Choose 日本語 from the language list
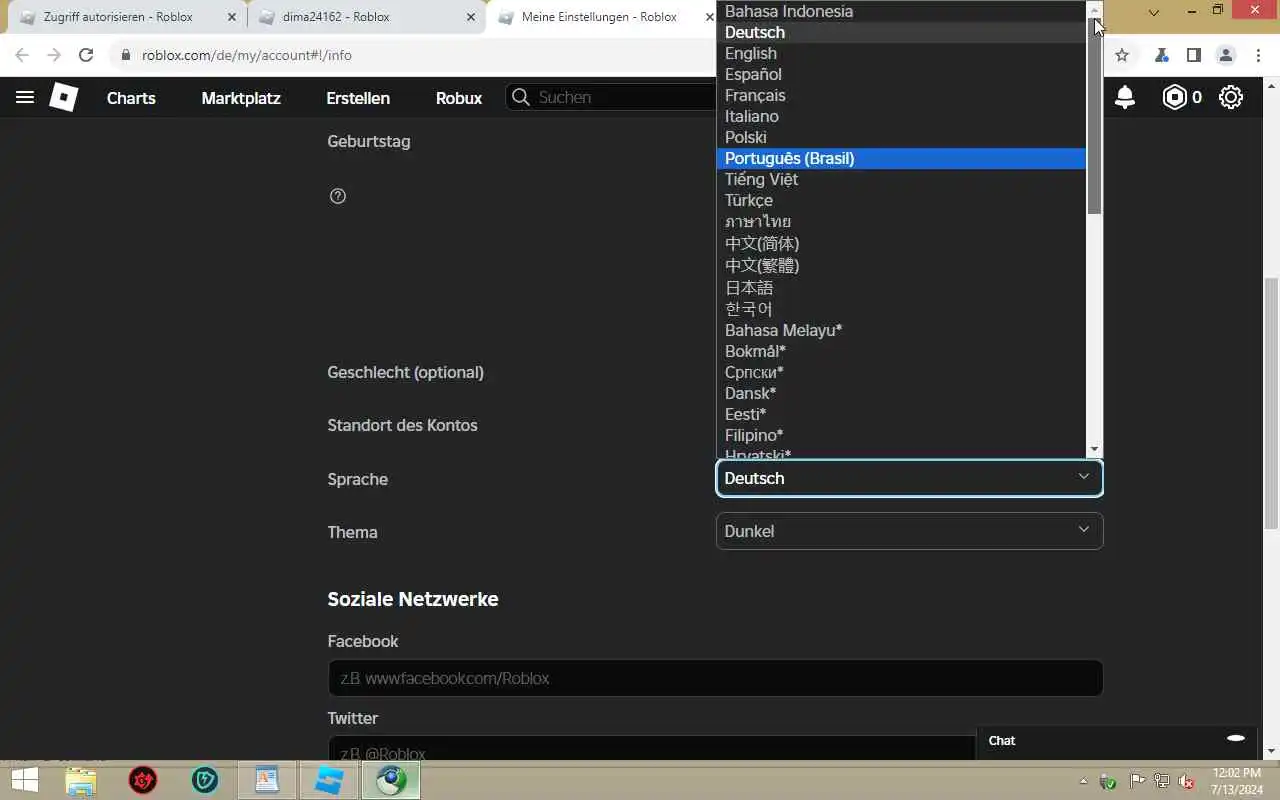Viewport: 1280px width, 800px height. pos(901,287)
